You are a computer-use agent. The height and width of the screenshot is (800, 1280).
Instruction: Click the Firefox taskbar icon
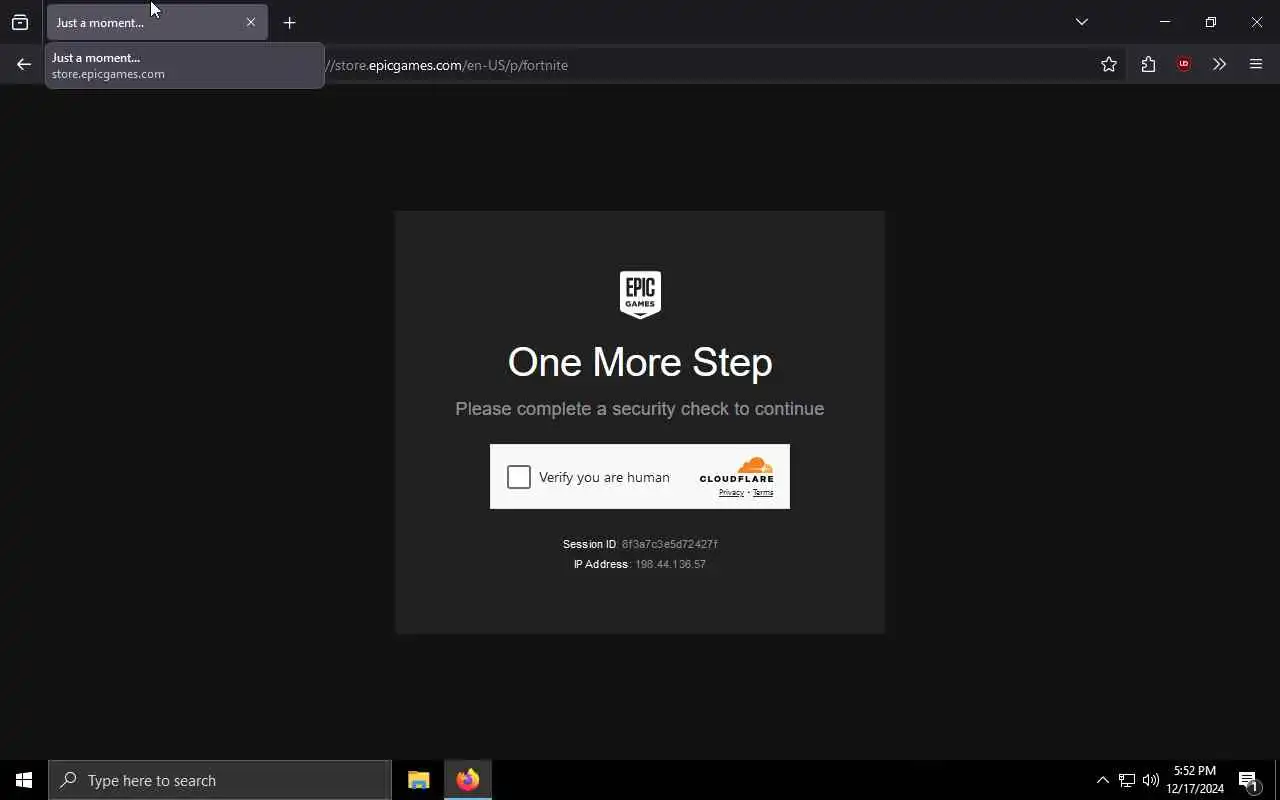pyautogui.click(x=467, y=780)
